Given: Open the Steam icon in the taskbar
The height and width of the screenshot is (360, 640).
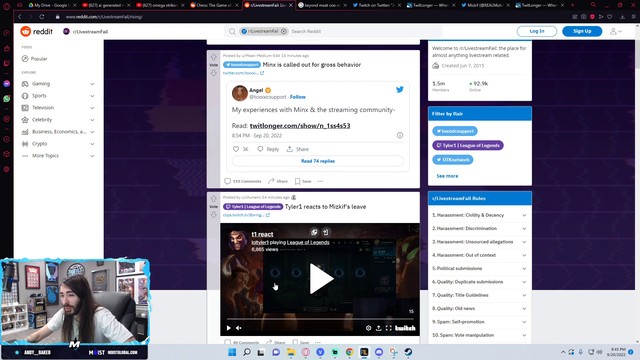Looking at the screenshot, I should (x=408, y=352).
